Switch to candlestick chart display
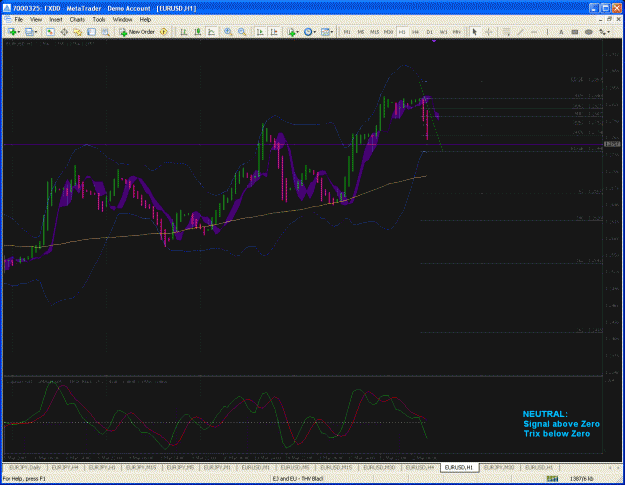This screenshot has height=485, width=625. pyautogui.click(x=197, y=32)
